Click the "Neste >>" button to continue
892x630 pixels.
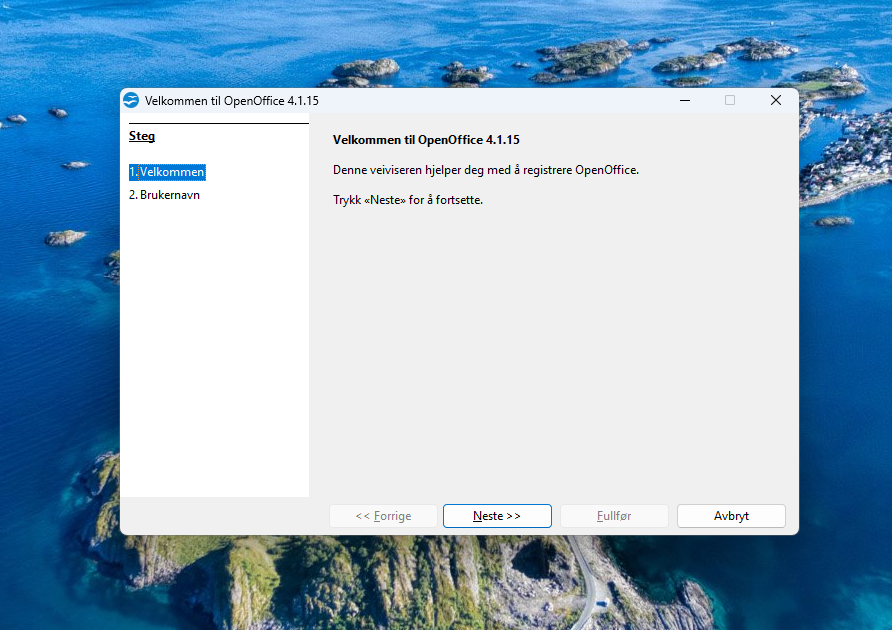(497, 516)
